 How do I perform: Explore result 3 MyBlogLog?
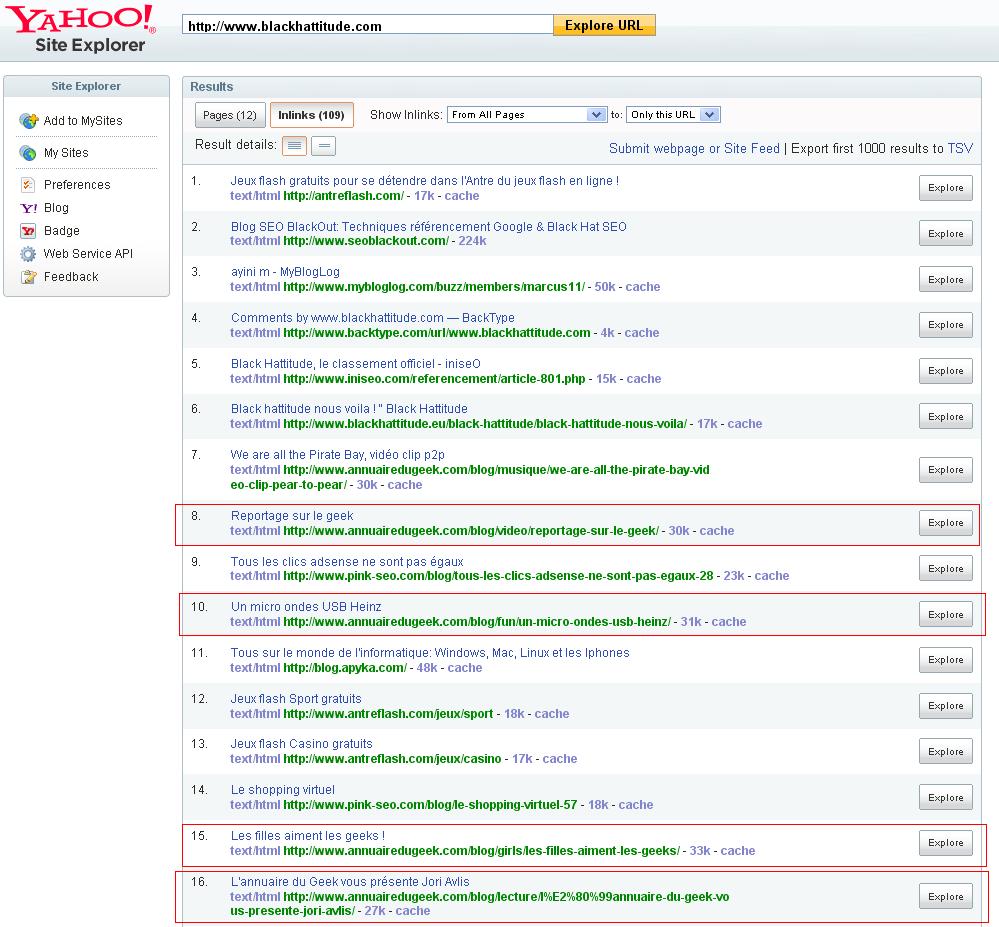click(x=945, y=280)
